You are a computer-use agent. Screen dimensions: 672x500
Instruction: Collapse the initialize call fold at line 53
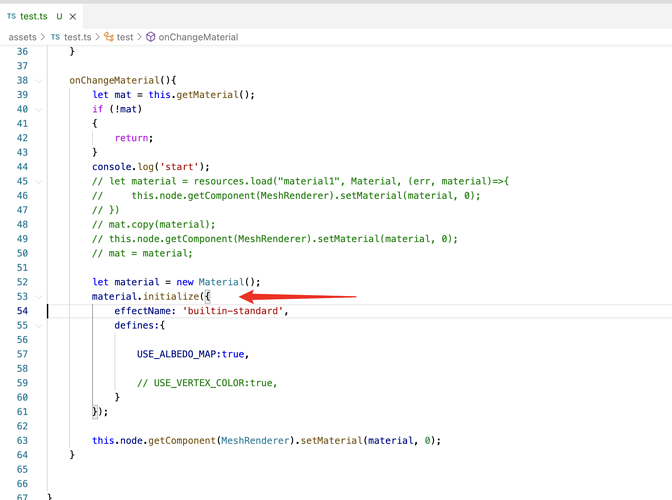click(x=39, y=296)
